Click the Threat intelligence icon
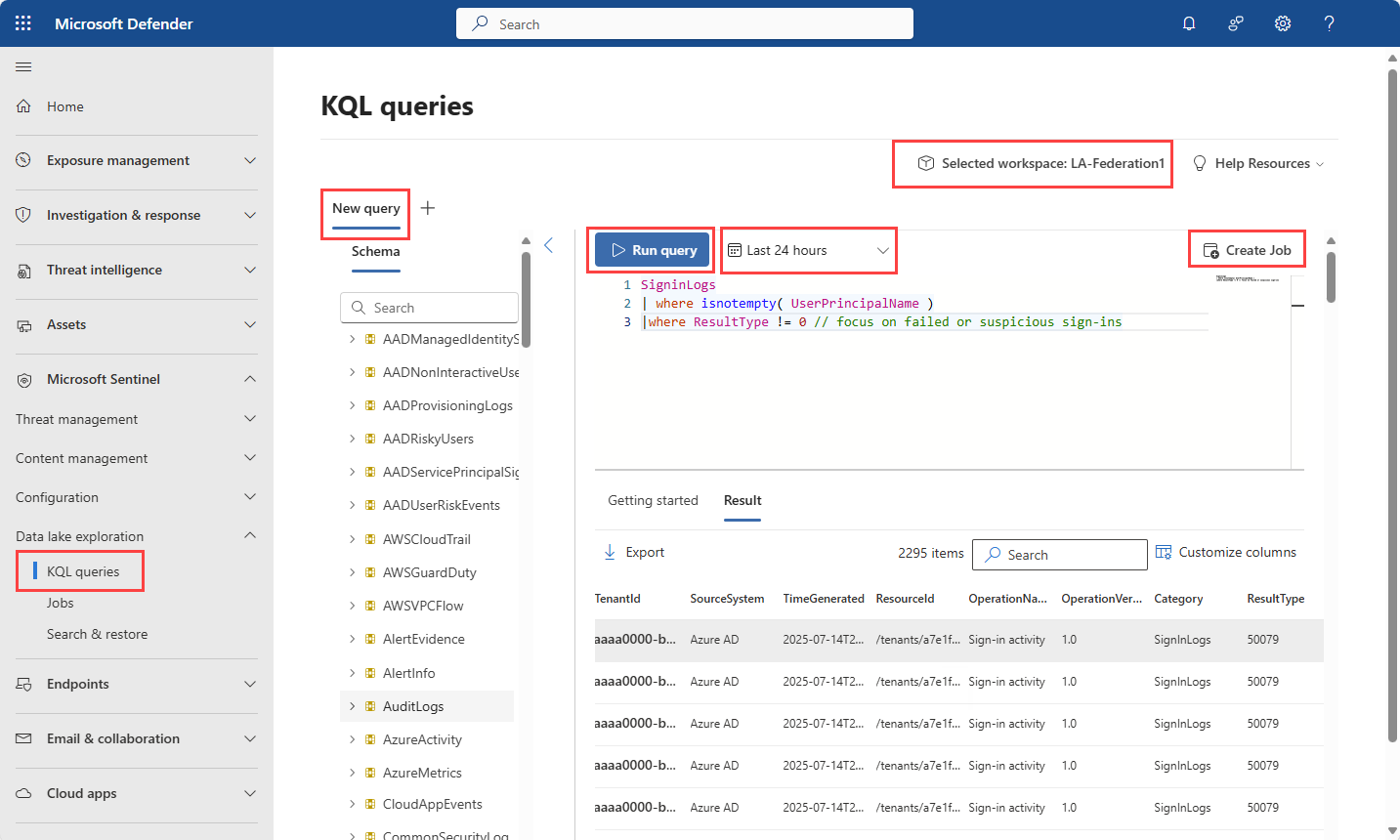Screen dimensions: 1400x840 pyautogui.click(x=23, y=271)
